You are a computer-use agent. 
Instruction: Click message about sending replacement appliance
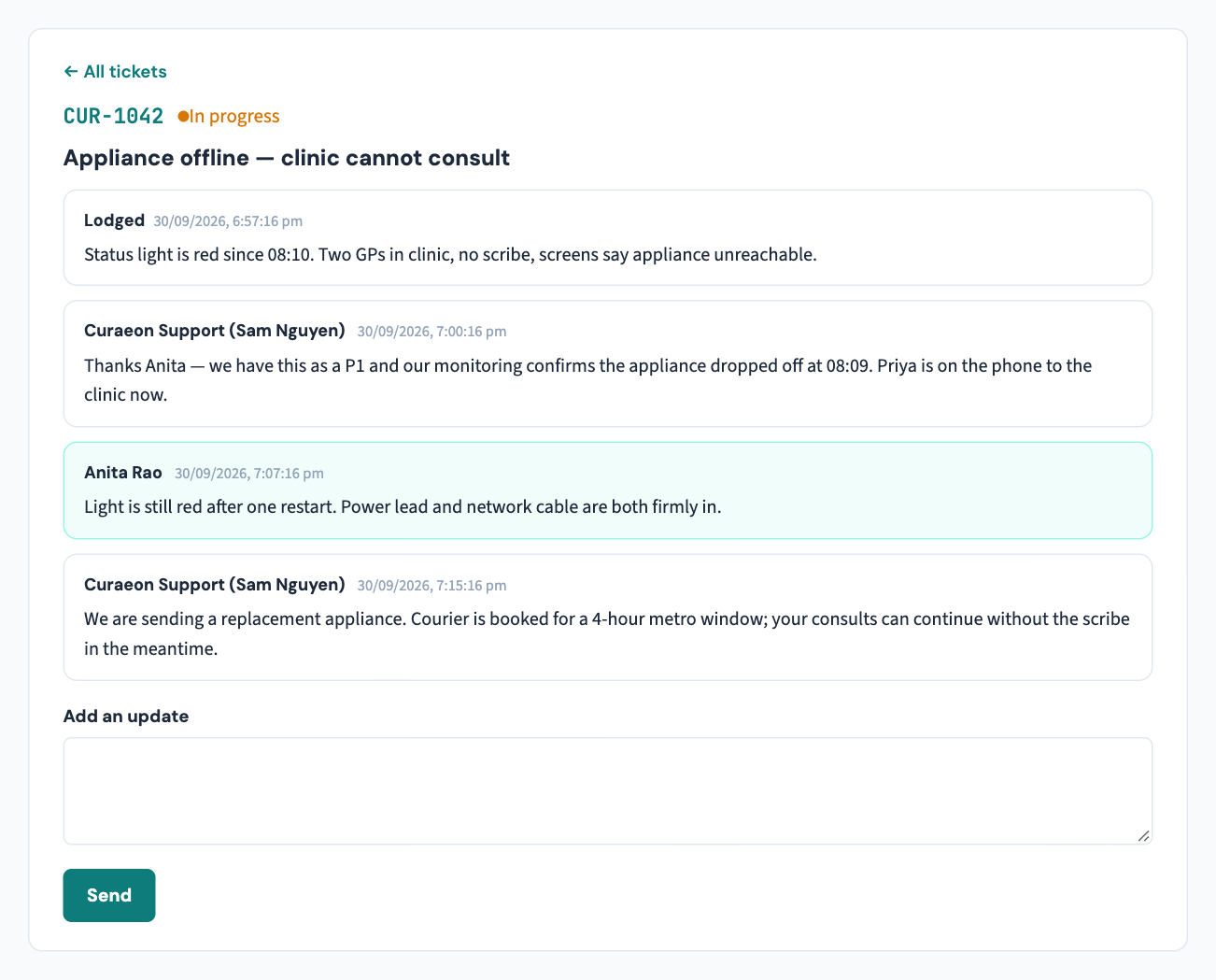[x=607, y=633]
